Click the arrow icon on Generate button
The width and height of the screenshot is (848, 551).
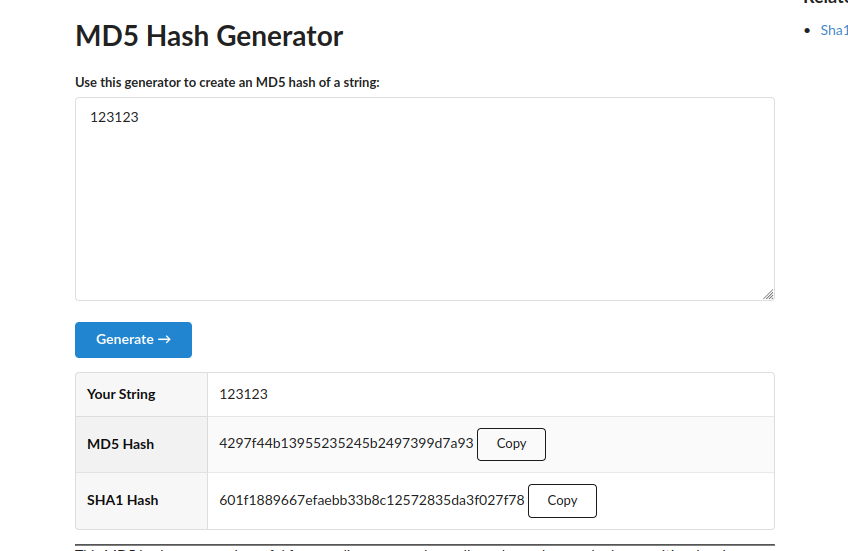(x=164, y=339)
